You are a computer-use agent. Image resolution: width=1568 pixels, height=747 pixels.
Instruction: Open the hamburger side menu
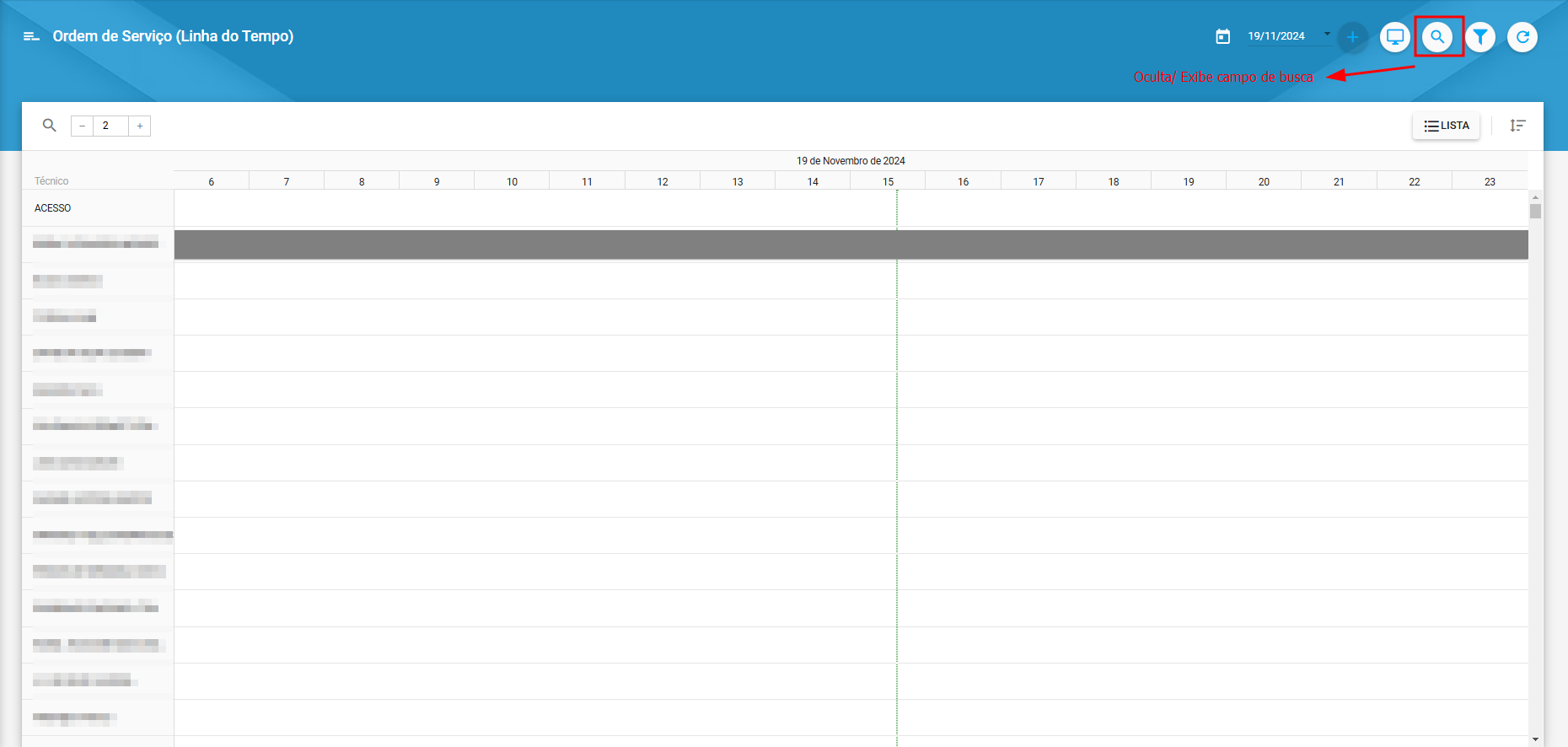31,36
